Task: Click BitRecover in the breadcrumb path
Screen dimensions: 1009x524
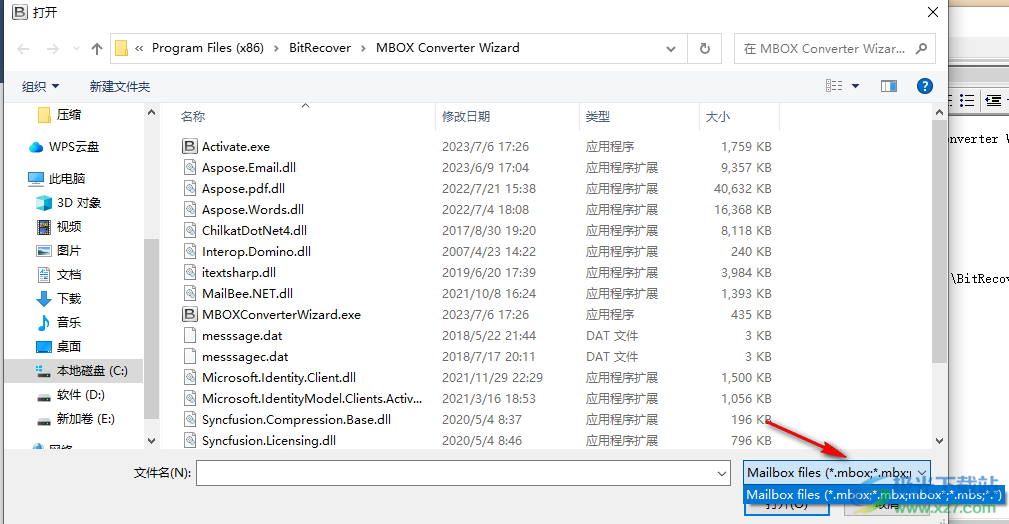Action: (320, 48)
